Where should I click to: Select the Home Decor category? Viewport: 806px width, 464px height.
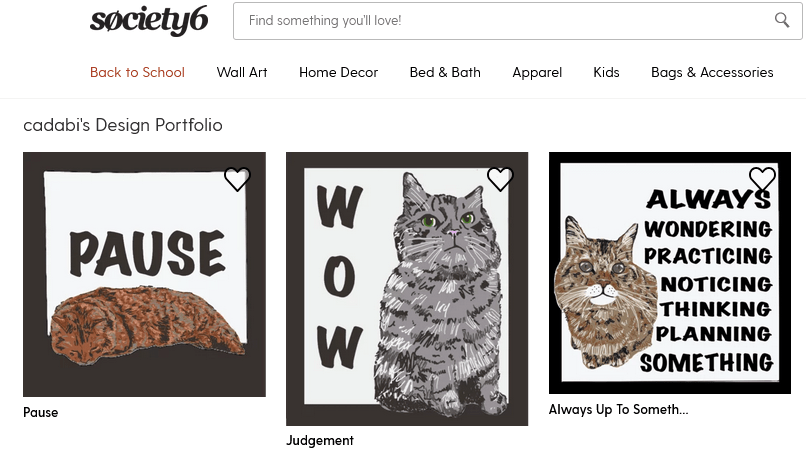click(338, 72)
